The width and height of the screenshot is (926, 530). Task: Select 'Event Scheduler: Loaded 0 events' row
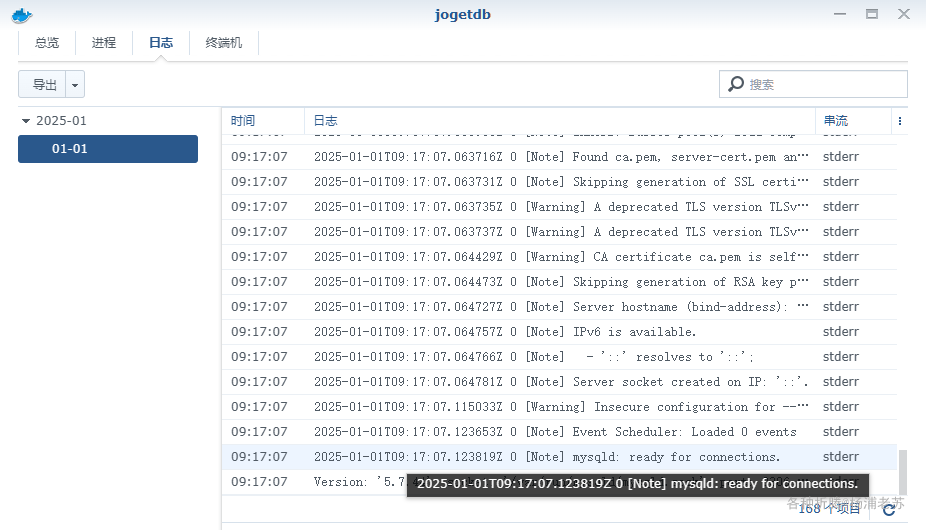559,432
